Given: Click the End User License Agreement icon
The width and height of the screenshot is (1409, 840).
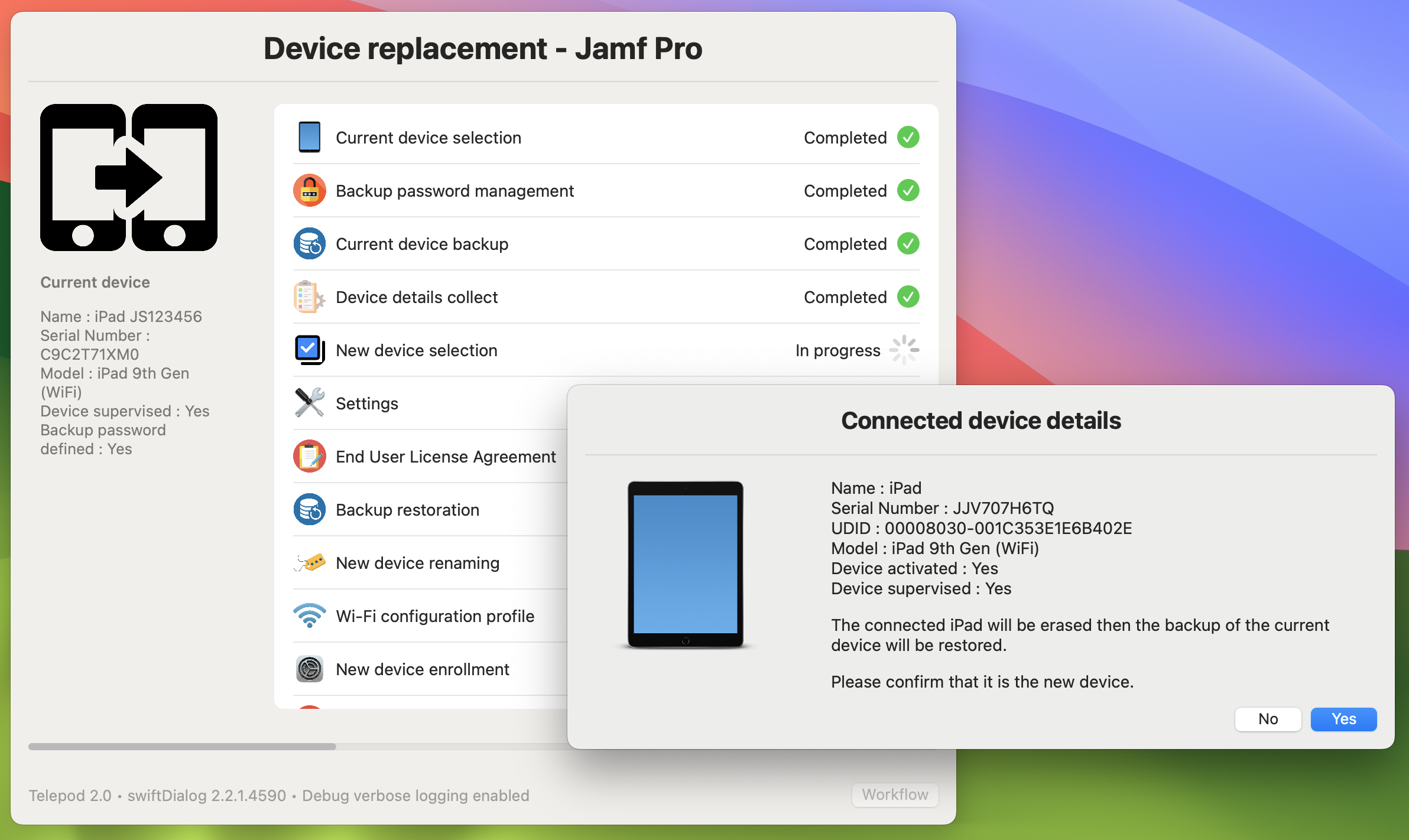Looking at the screenshot, I should 309,456.
